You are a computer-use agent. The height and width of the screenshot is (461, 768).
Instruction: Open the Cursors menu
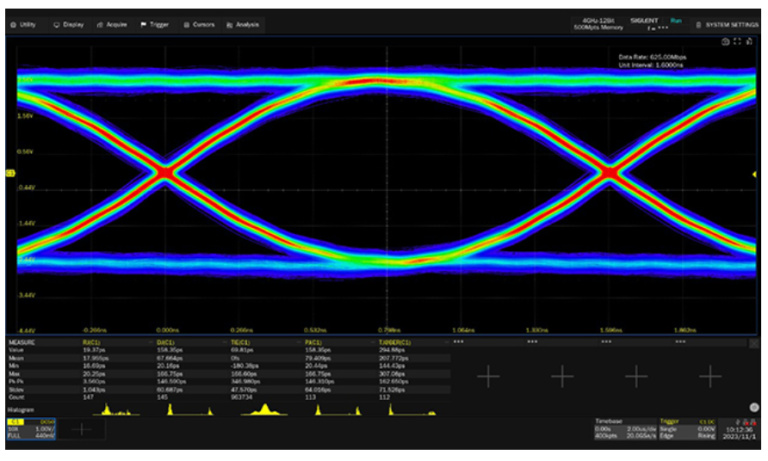[x=198, y=23]
